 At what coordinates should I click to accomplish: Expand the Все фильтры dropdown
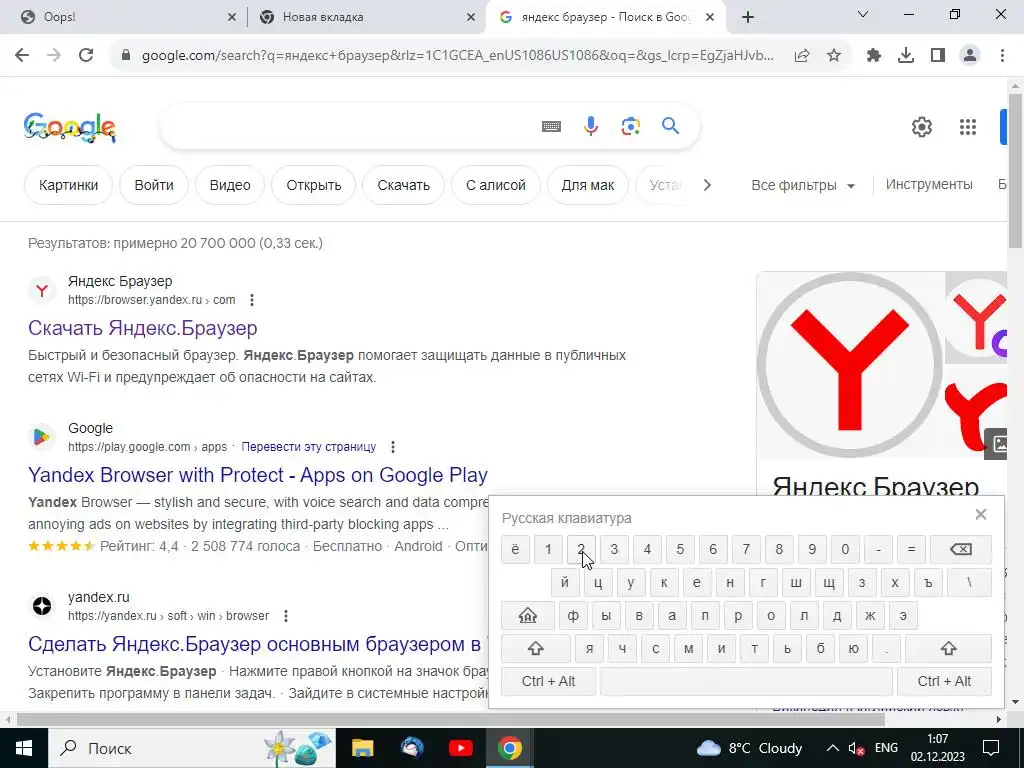coord(803,185)
